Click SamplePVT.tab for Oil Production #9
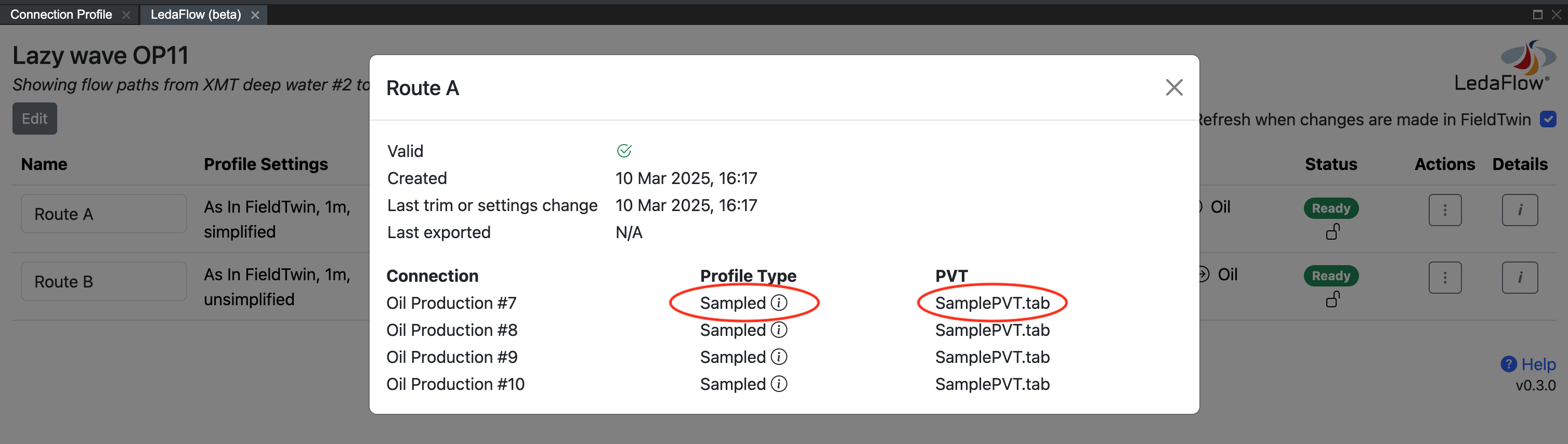 tap(991, 357)
